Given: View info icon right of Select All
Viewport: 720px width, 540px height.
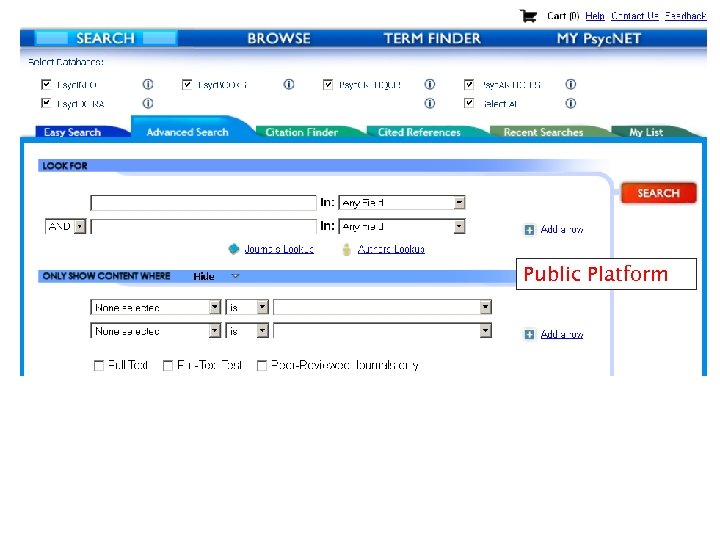Looking at the screenshot, I should (x=570, y=104).
